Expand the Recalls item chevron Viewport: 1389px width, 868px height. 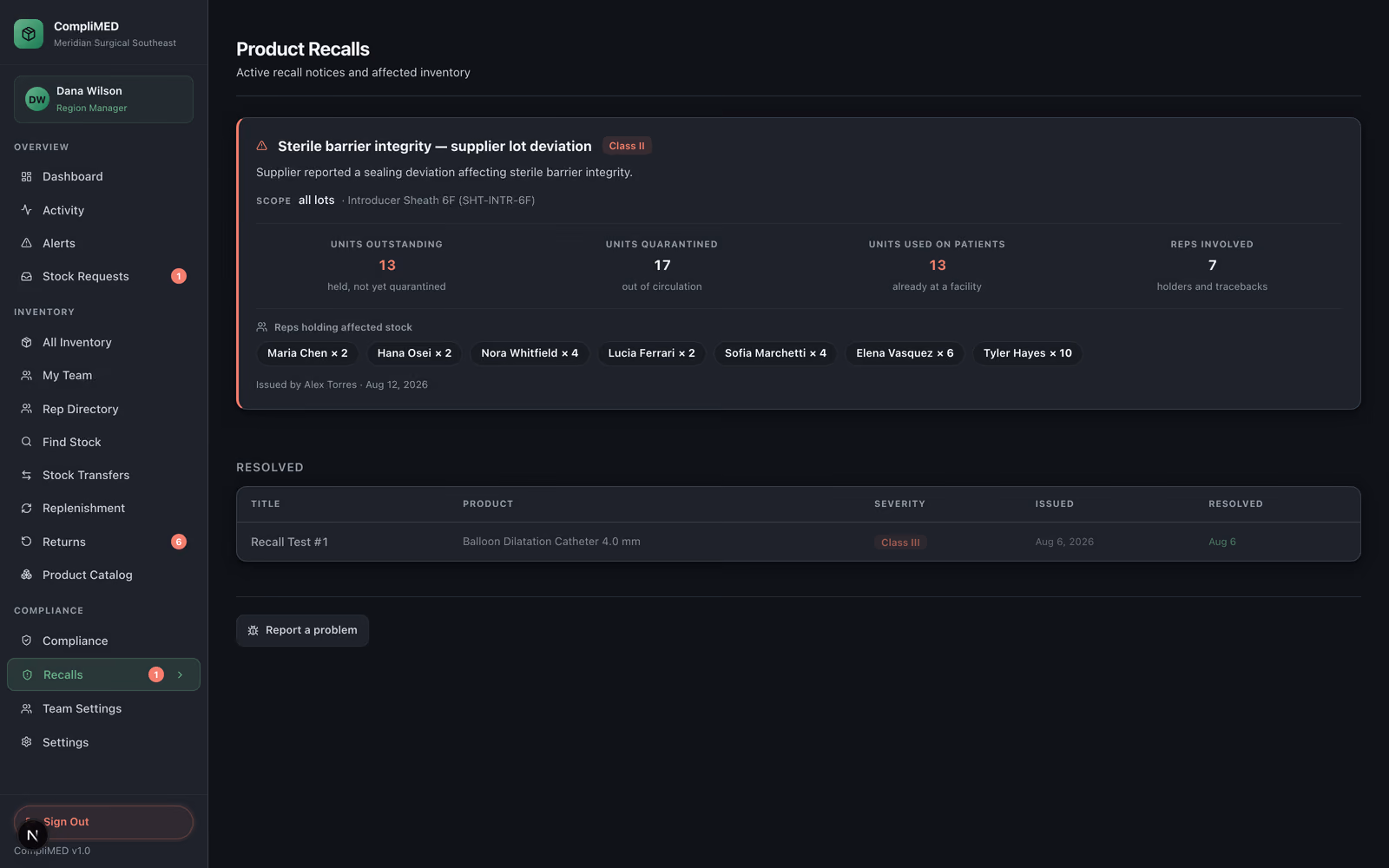click(x=180, y=674)
